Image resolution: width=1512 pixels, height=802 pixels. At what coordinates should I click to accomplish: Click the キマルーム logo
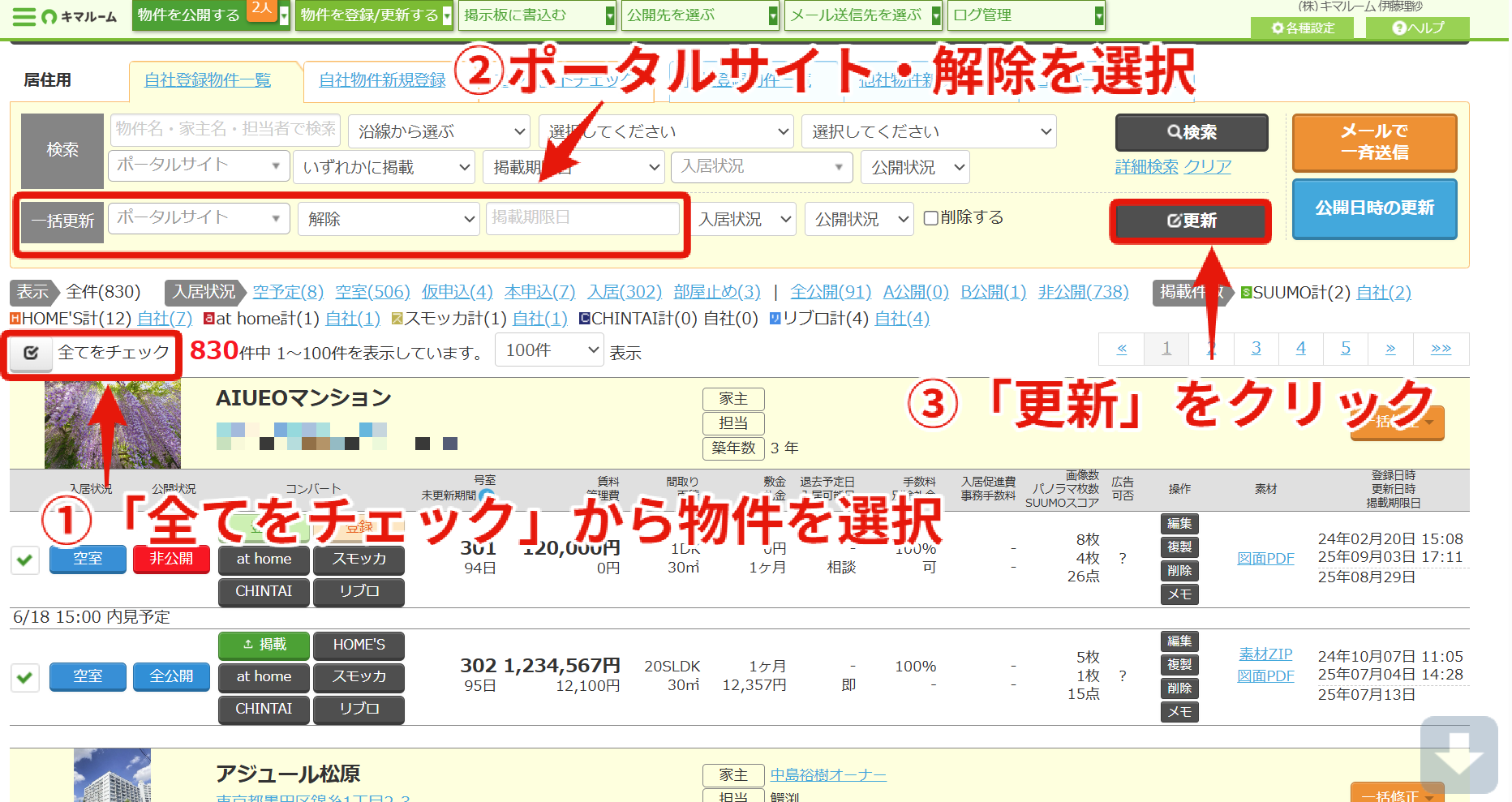(x=79, y=16)
